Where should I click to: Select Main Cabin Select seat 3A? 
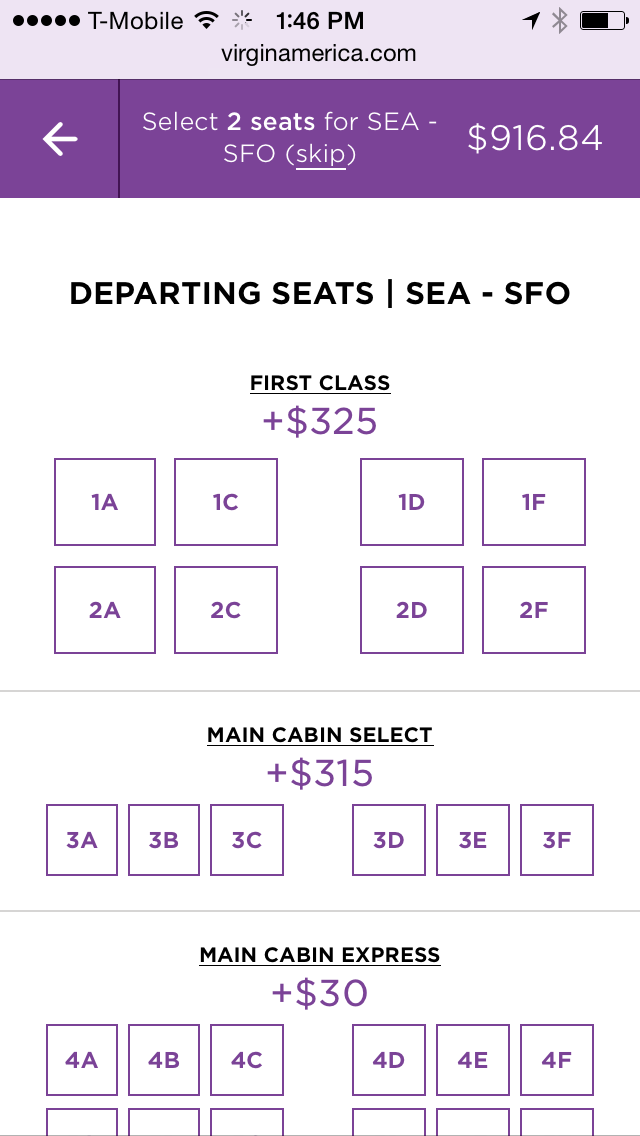[x=82, y=840]
